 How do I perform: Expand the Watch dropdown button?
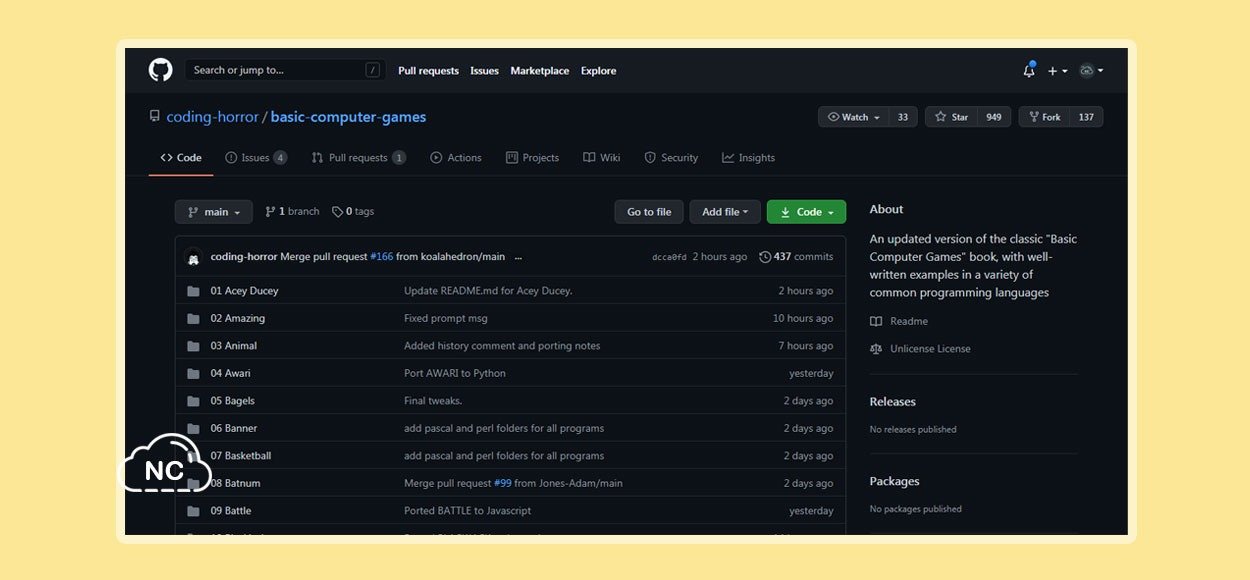click(853, 117)
